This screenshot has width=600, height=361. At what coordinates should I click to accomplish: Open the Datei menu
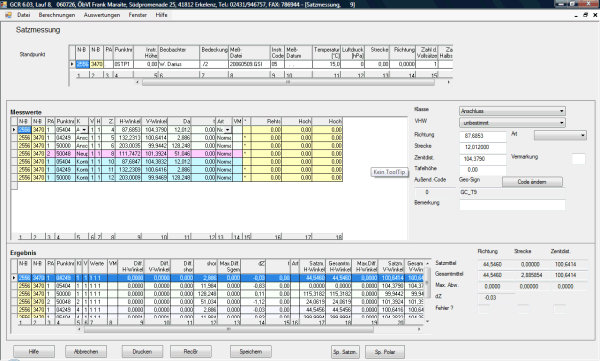(23, 15)
